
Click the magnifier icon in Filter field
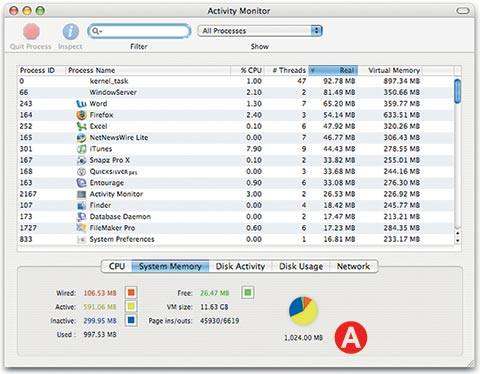[97, 31]
